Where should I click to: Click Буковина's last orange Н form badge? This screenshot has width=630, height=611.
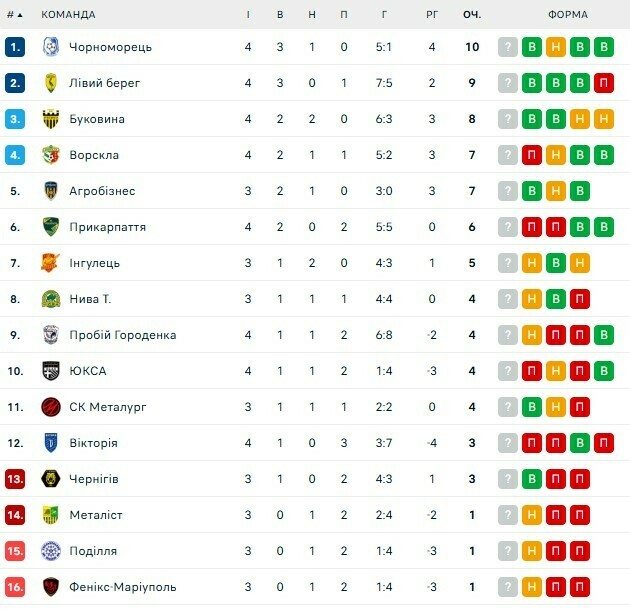point(603,119)
